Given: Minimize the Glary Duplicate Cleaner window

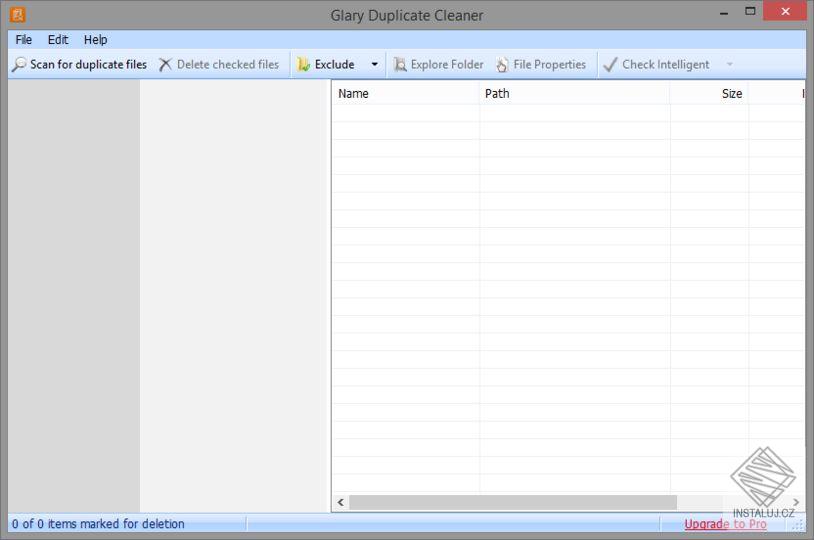Looking at the screenshot, I should pos(724,12).
